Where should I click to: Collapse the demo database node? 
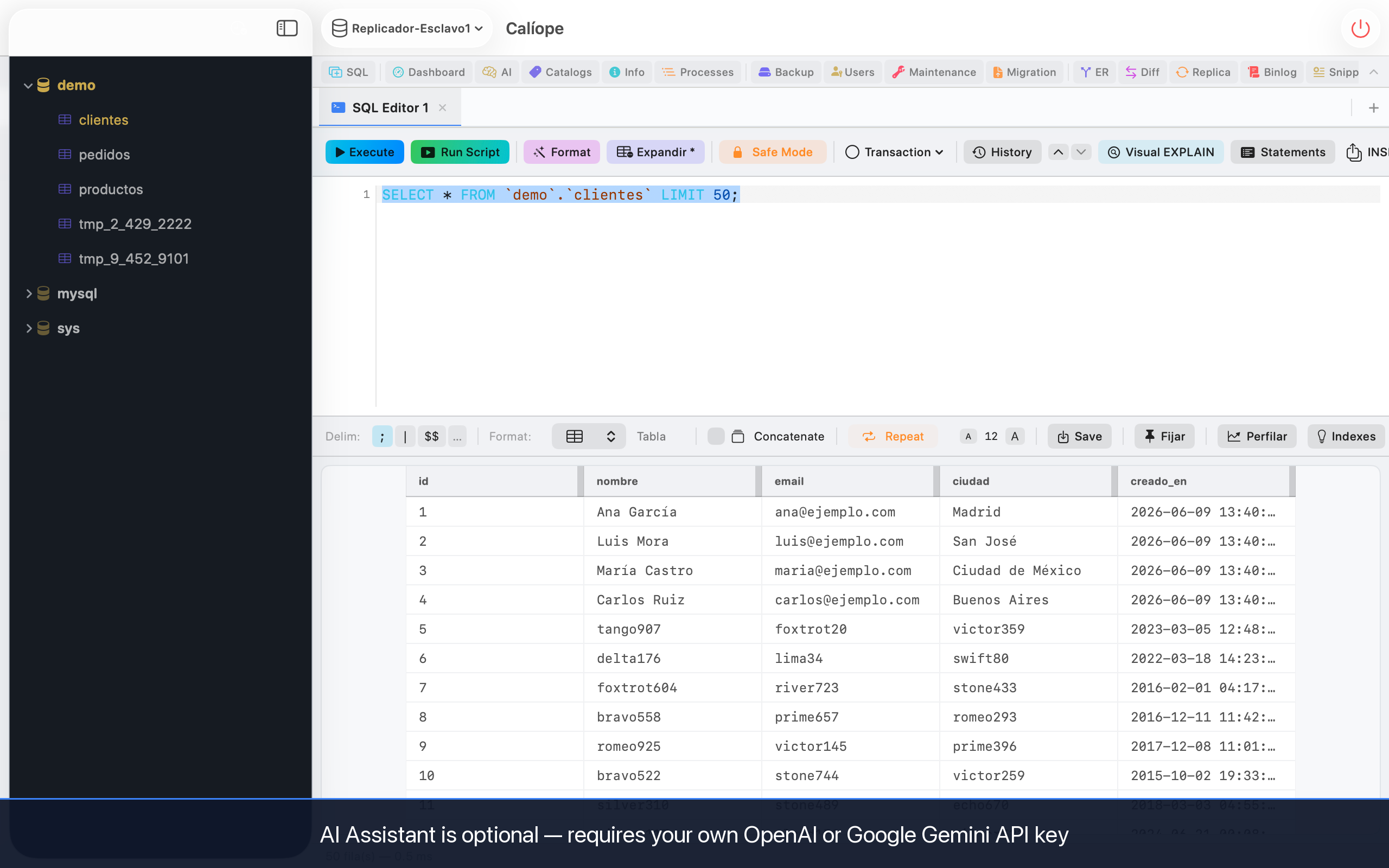coord(28,86)
